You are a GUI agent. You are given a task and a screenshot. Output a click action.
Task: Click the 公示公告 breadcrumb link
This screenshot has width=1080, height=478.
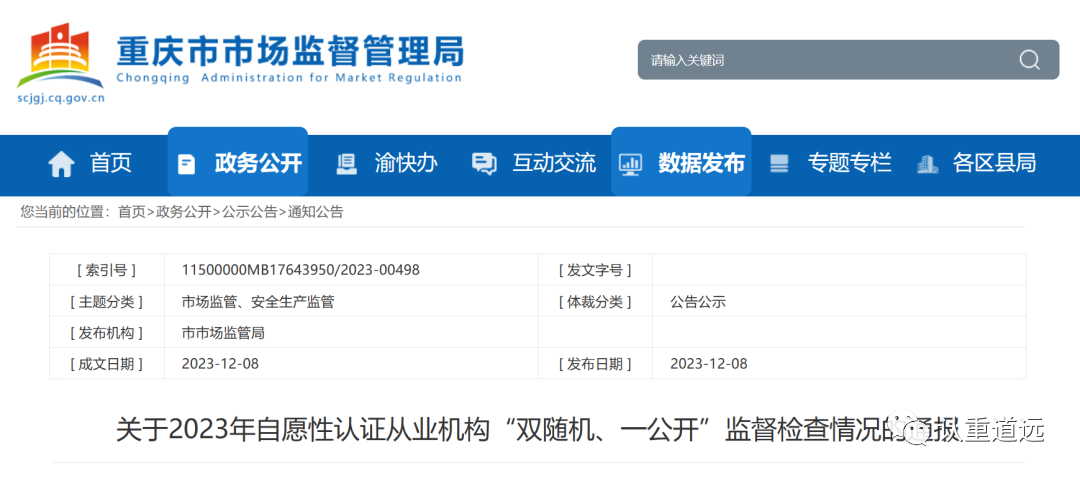point(249,212)
